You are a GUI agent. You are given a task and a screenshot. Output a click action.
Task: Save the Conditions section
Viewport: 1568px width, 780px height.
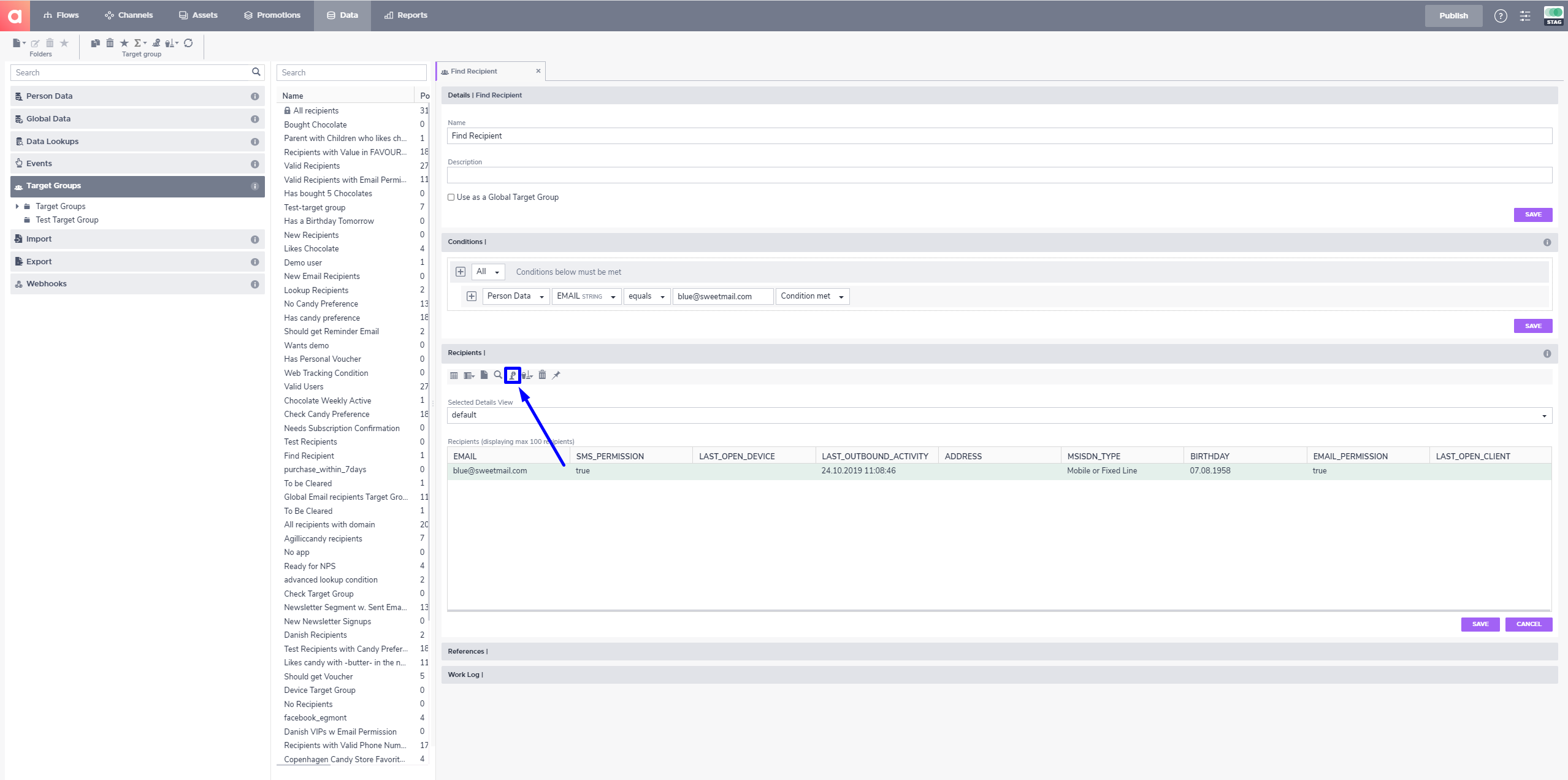pos(1533,326)
